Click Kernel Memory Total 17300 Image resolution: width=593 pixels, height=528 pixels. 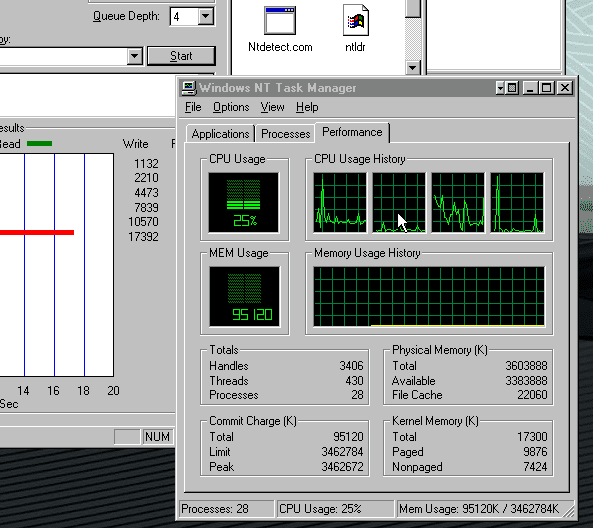pos(532,437)
